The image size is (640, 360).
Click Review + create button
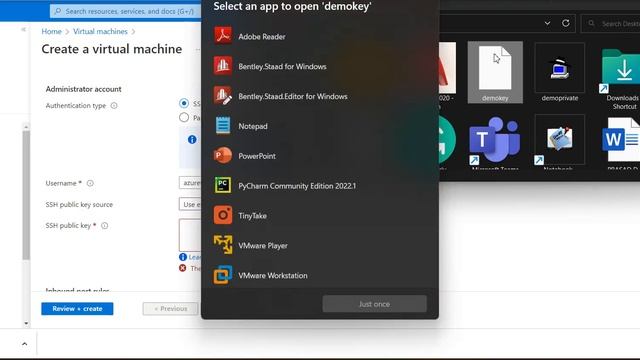(x=77, y=309)
